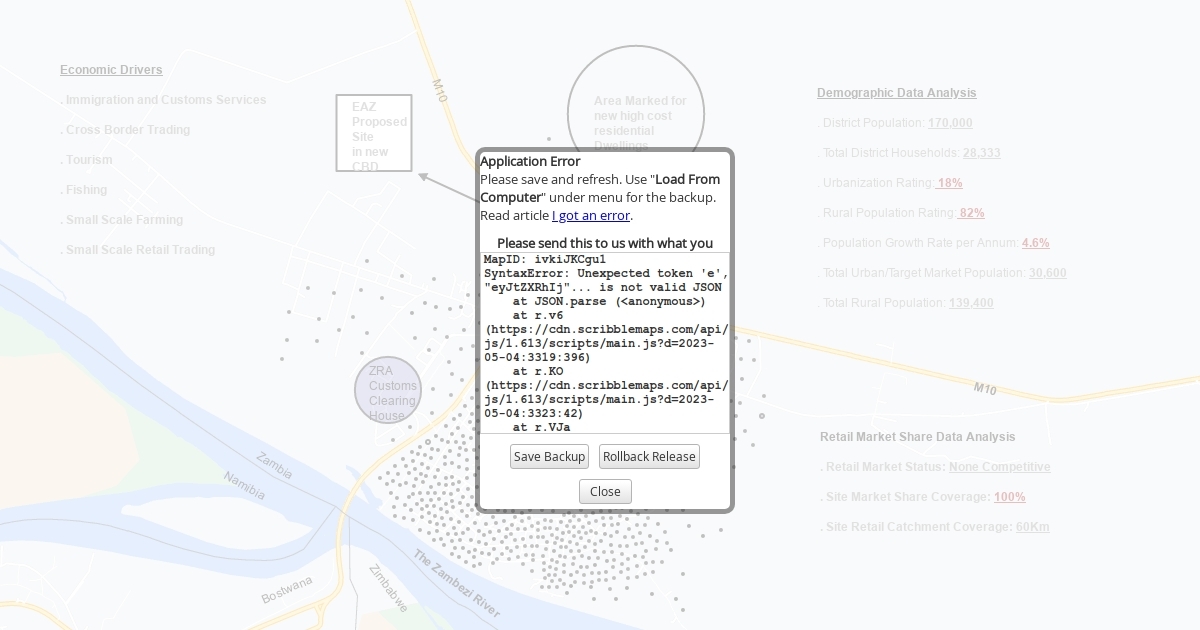
Task: Click the Economic Drivers heading
Action: coord(111,70)
